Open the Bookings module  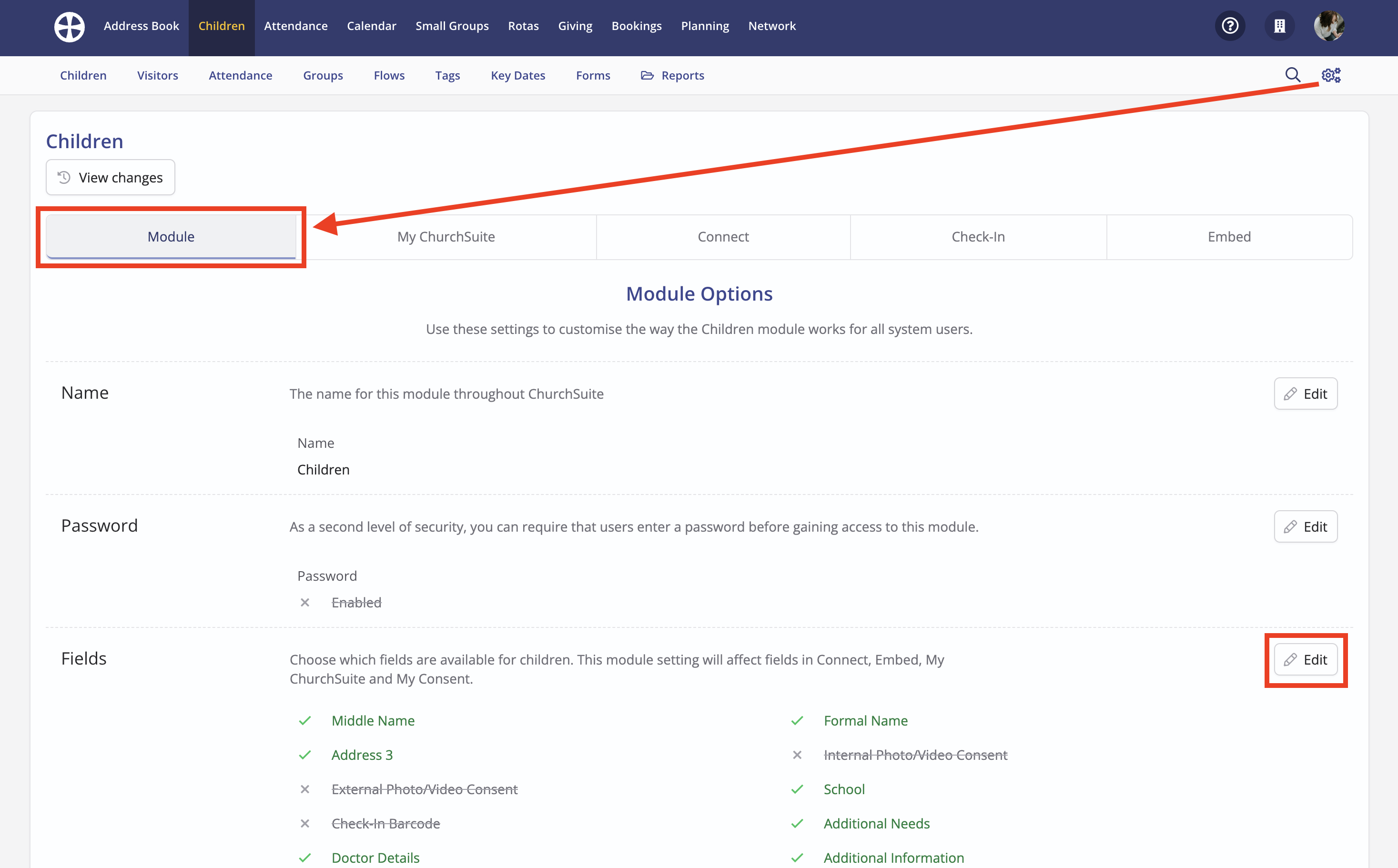pyautogui.click(x=636, y=26)
